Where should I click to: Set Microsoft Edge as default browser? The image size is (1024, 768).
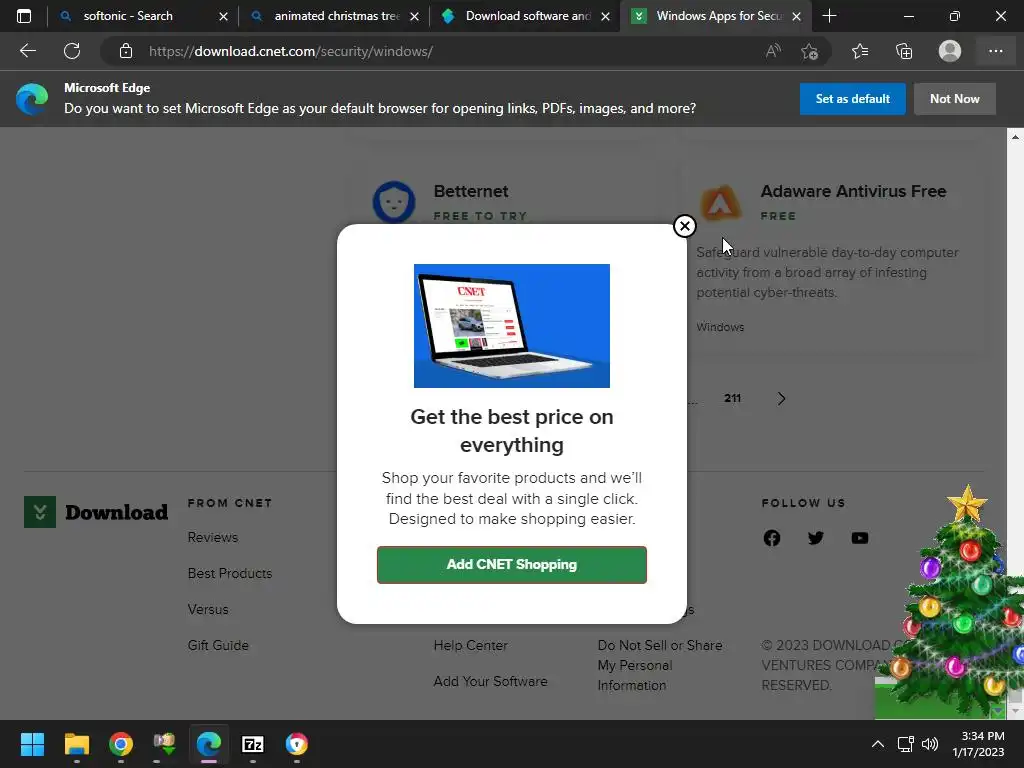click(x=852, y=99)
